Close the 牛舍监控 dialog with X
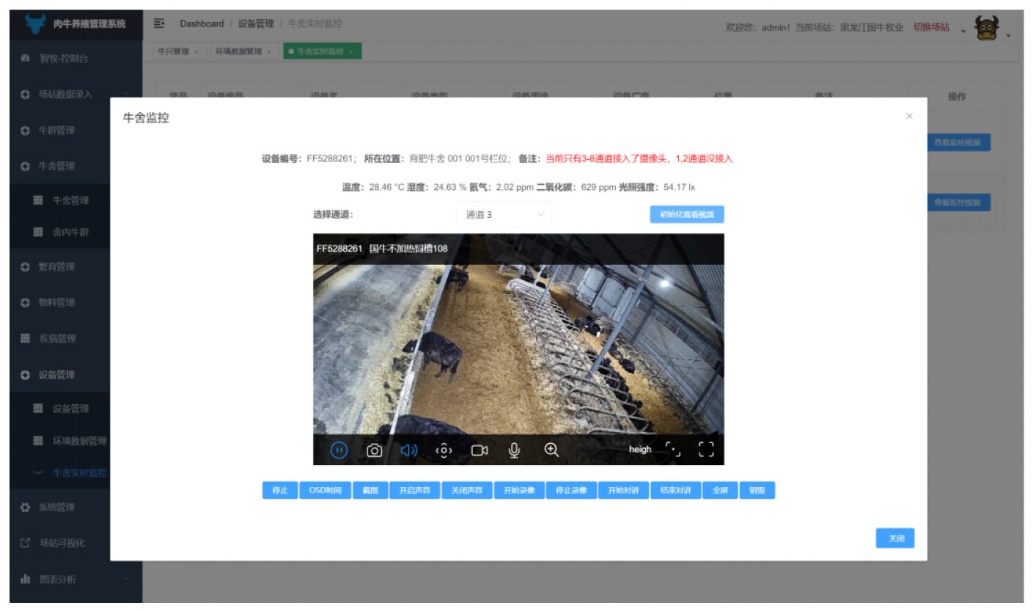 pos(909,116)
